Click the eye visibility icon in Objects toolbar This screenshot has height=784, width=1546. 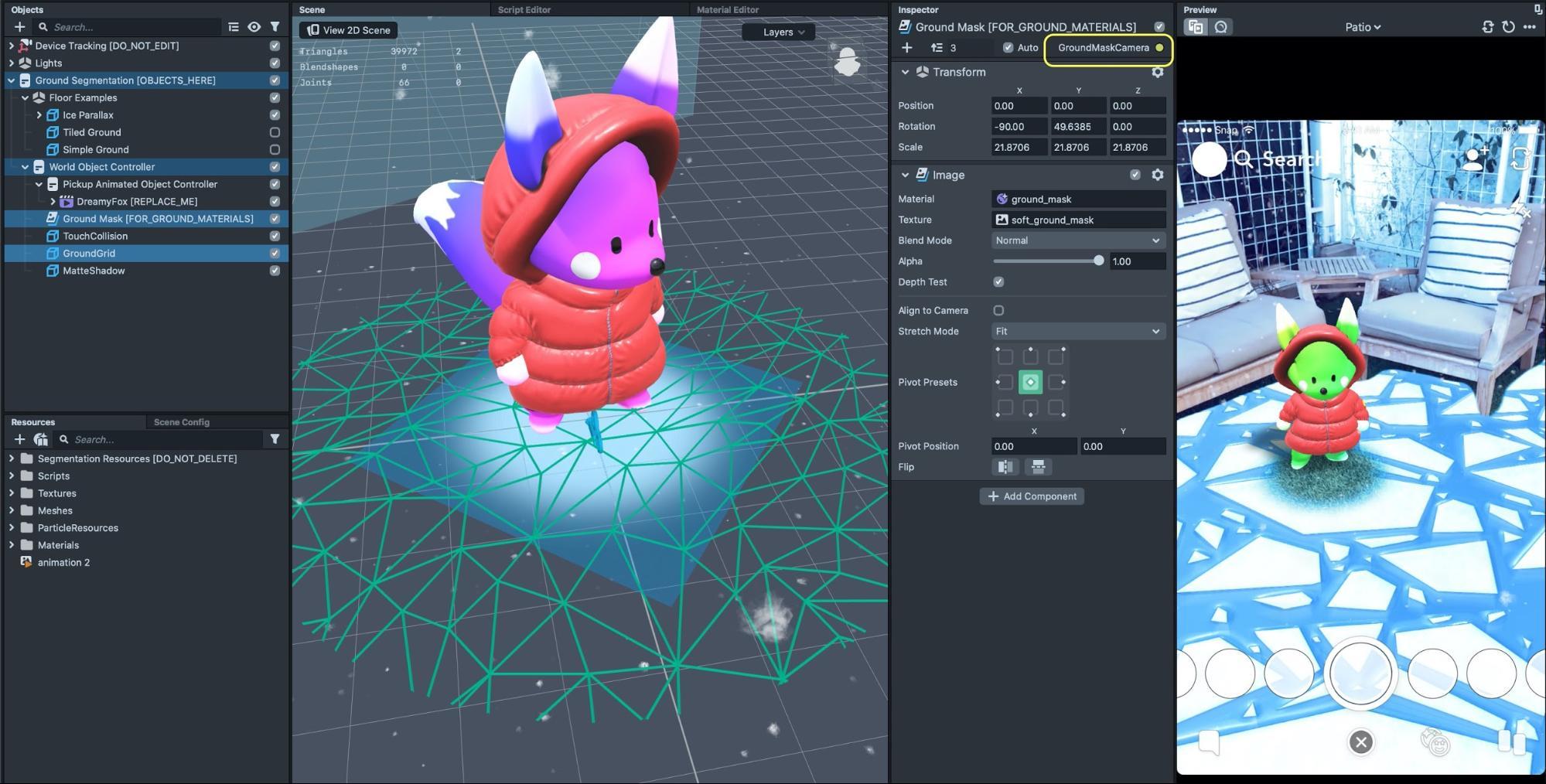(x=254, y=27)
